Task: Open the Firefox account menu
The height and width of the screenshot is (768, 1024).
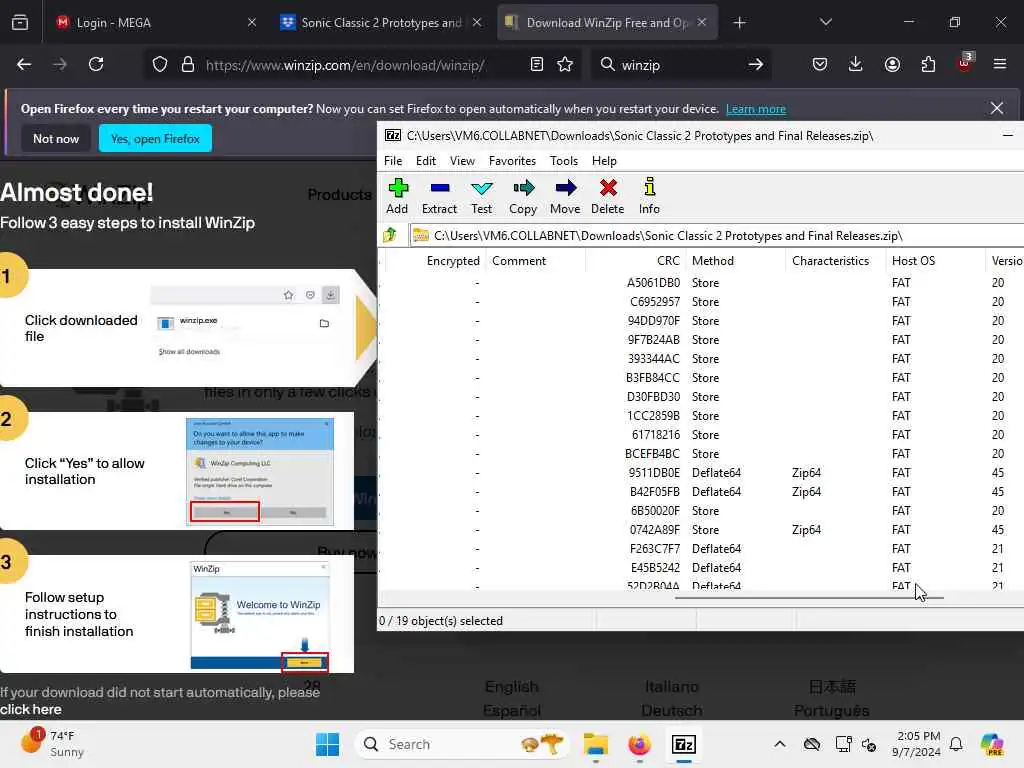Action: click(x=892, y=64)
